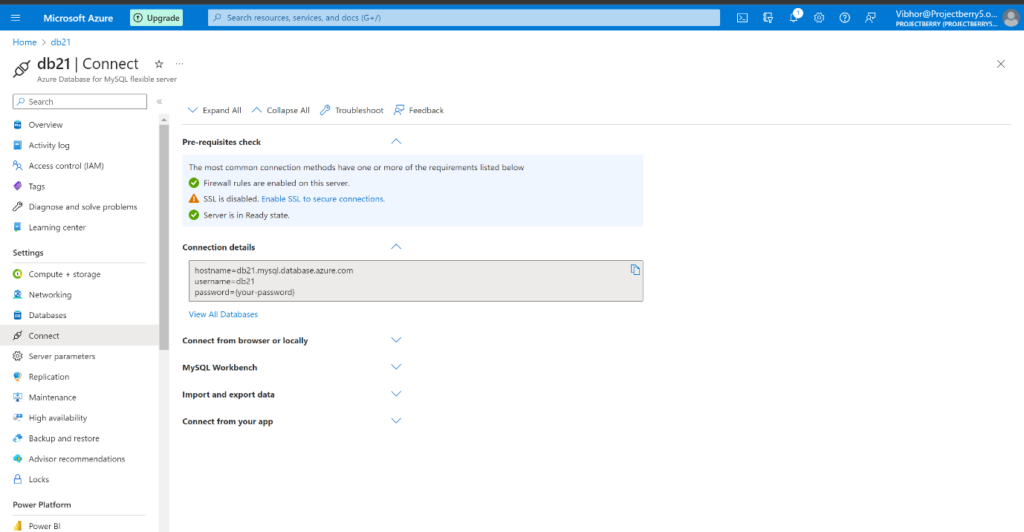Click the View All Databases link
1024x532 pixels.
(223, 315)
